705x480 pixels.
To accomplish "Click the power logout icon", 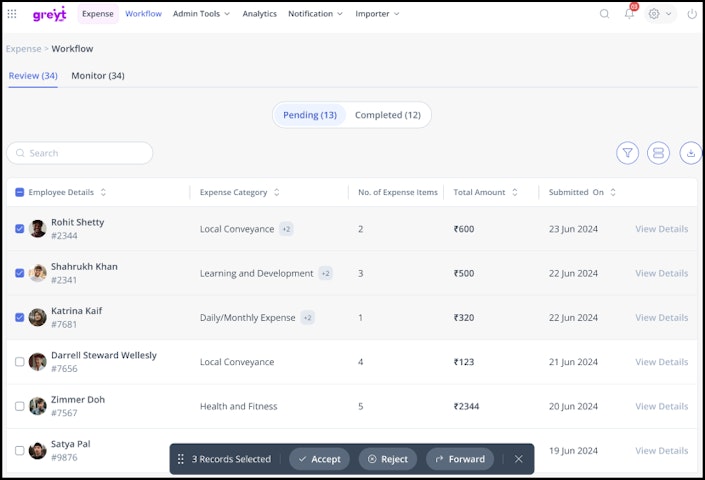I will [x=692, y=14].
